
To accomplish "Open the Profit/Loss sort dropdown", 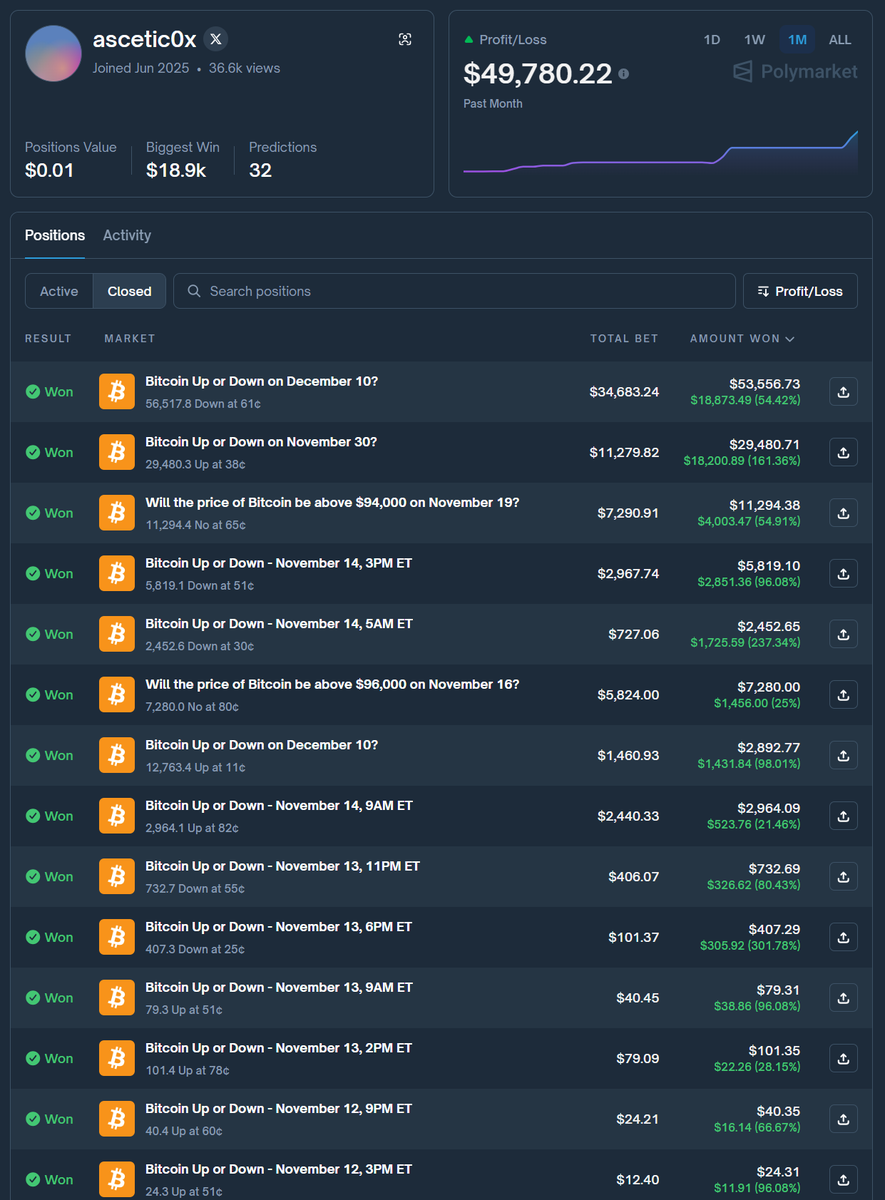I will coord(800,291).
